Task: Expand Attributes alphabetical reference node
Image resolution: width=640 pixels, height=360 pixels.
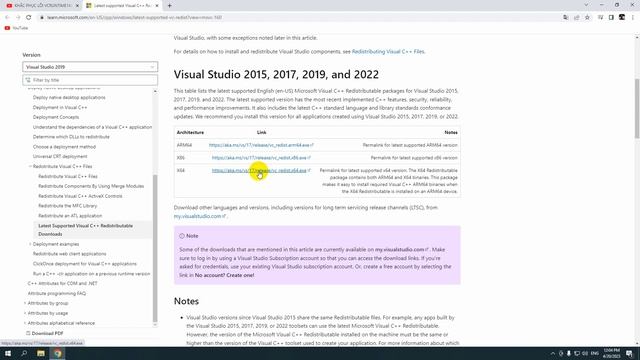Action: [x=25, y=323]
